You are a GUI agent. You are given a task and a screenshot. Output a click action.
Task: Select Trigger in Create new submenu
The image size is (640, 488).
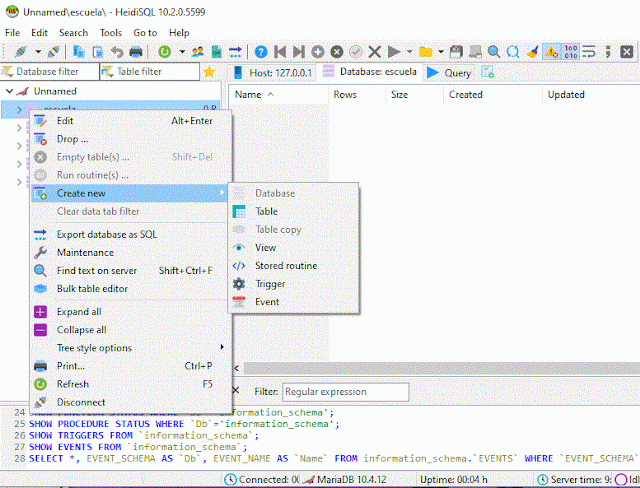coord(293,284)
